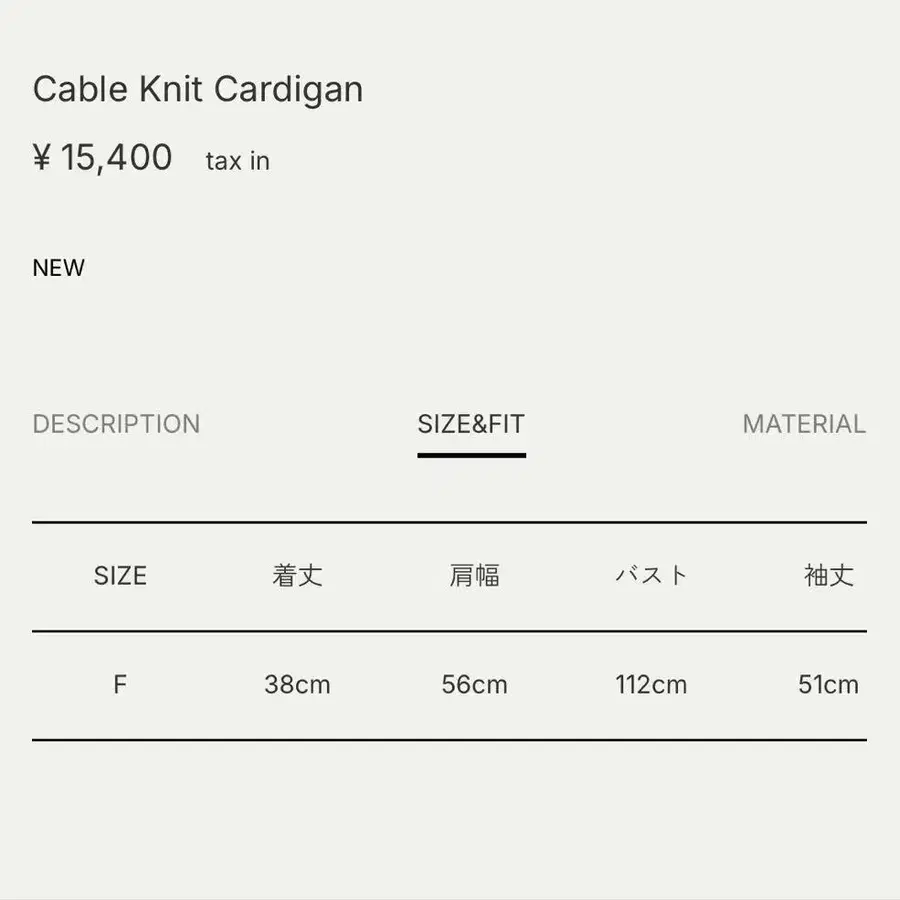Image resolution: width=900 pixels, height=900 pixels.
Task: Click the Cable Knit Cardigan product title
Action: pyautogui.click(x=198, y=89)
